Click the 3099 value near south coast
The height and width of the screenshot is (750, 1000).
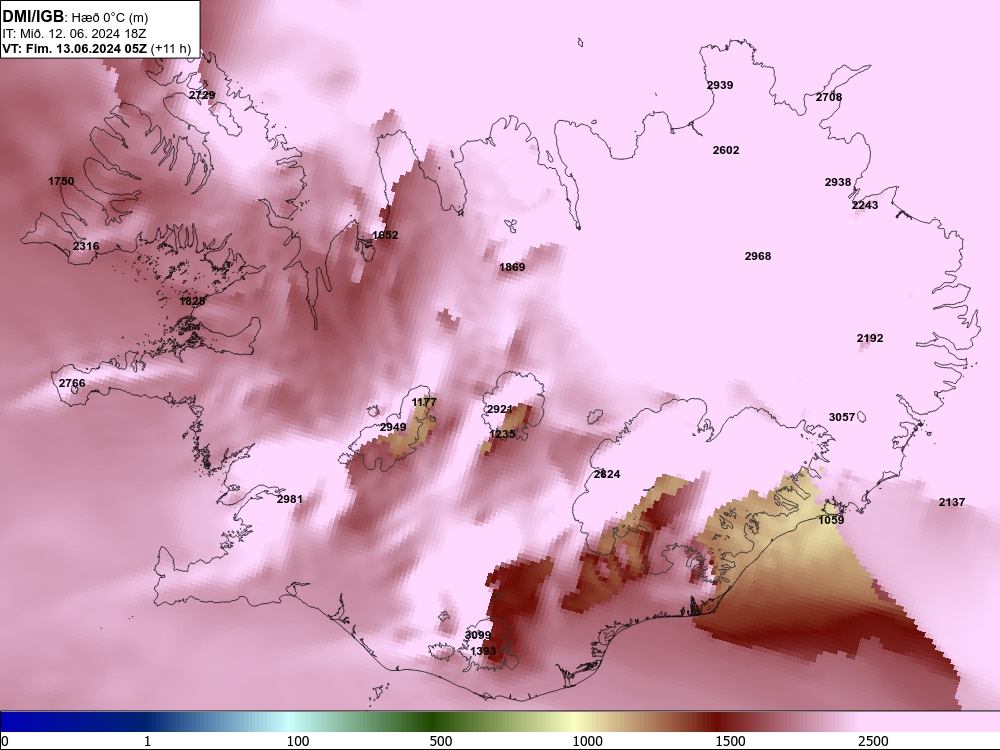pos(478,635)
